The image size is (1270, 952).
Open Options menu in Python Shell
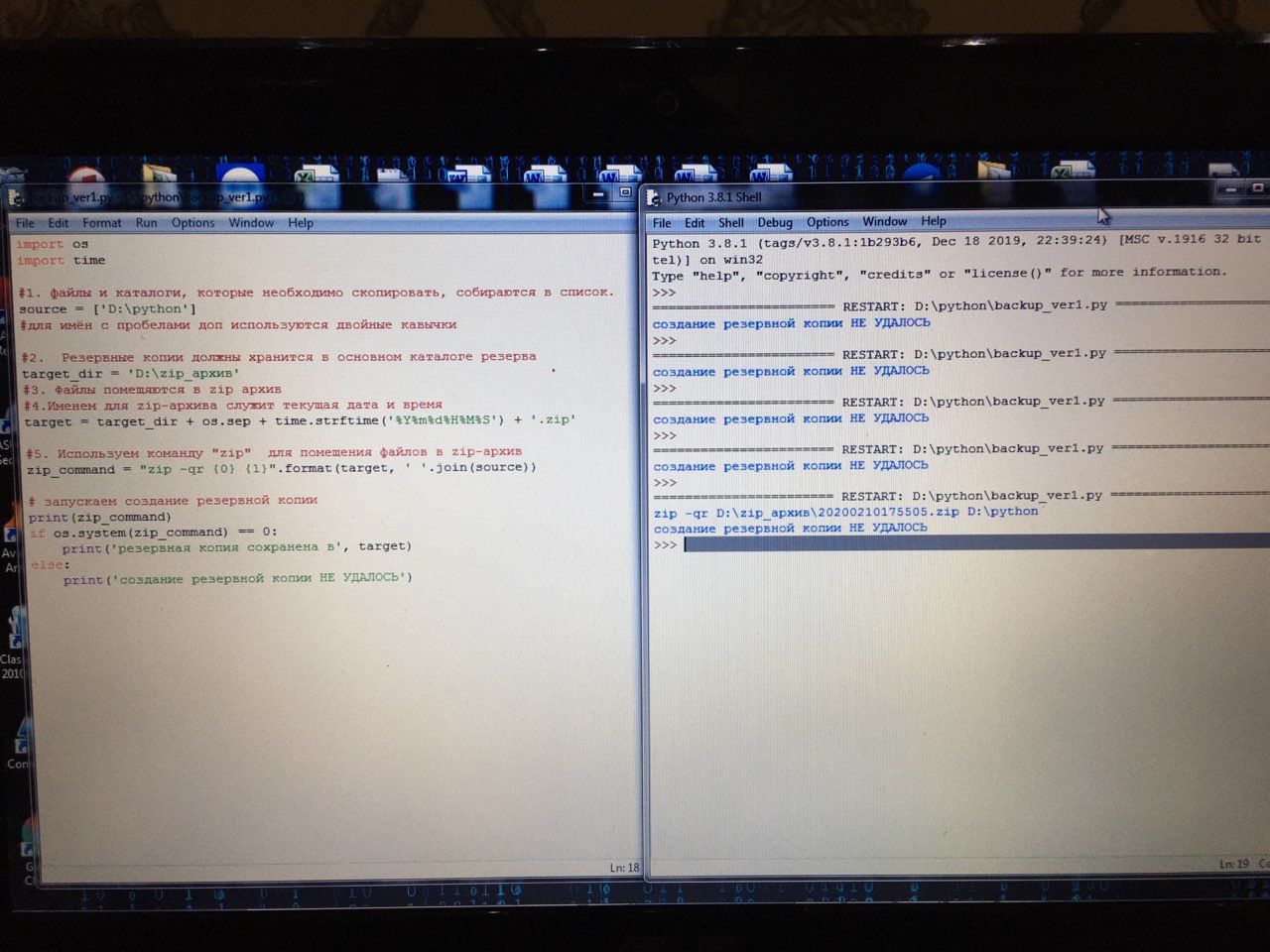[x=827, y=222]
